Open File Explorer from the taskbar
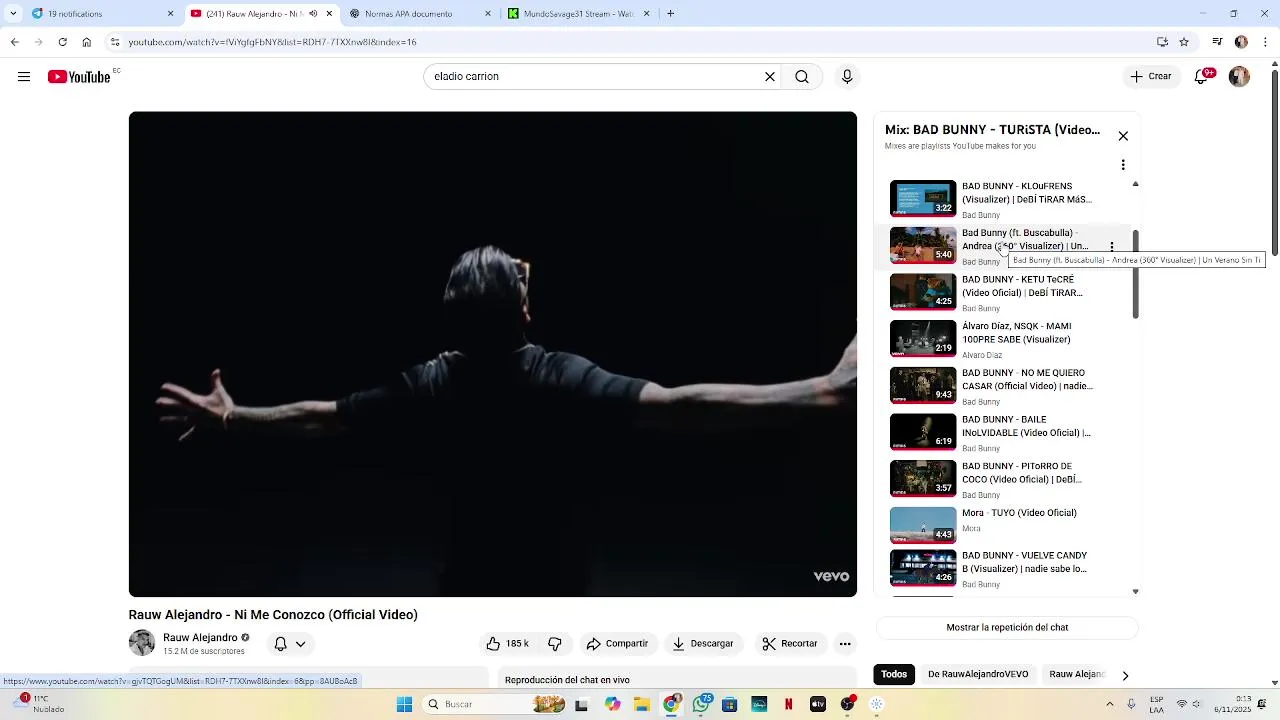Viewport: 1280px width, 720px height. 642,704
